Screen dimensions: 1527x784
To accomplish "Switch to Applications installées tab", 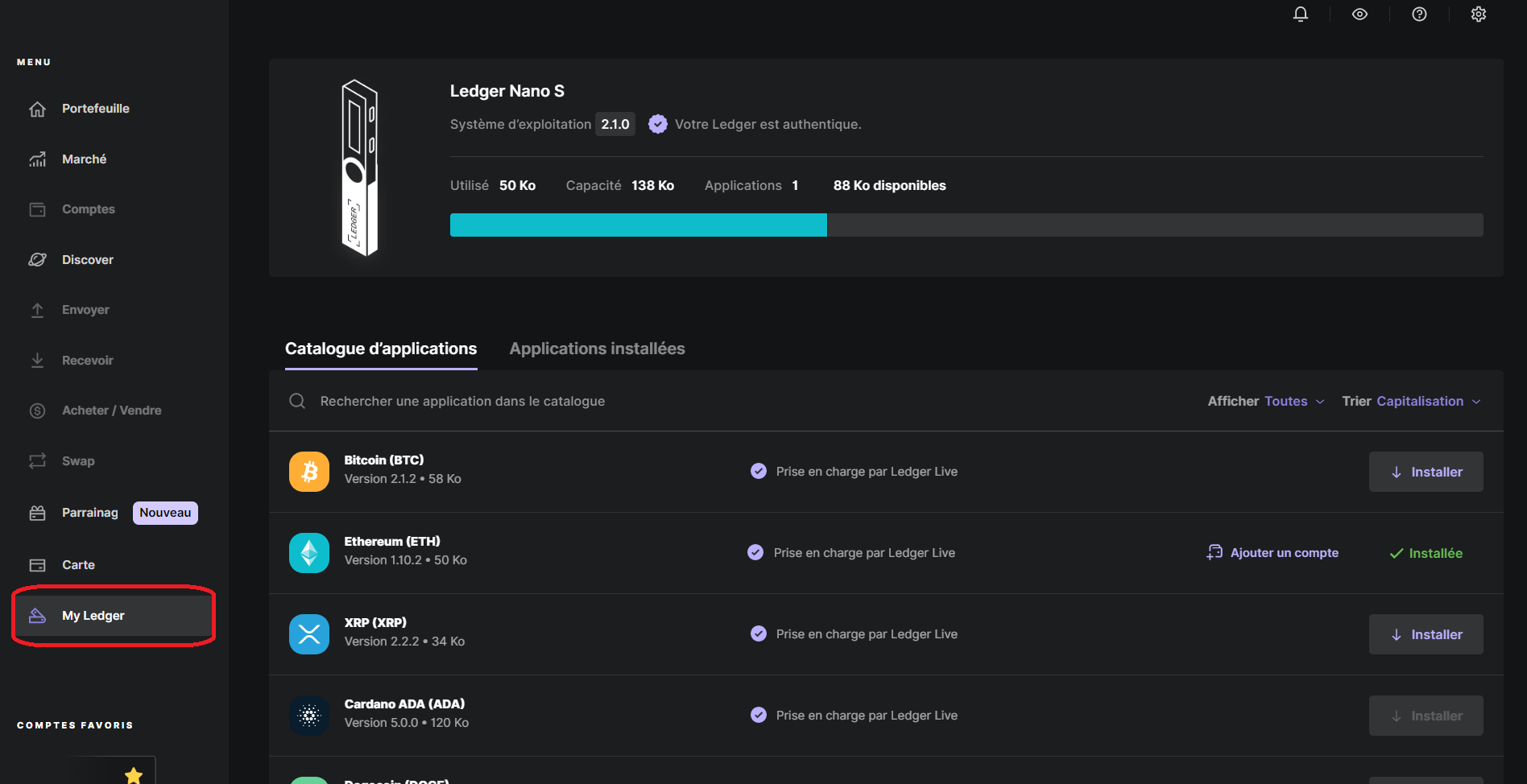I will (x=598, y=349).
